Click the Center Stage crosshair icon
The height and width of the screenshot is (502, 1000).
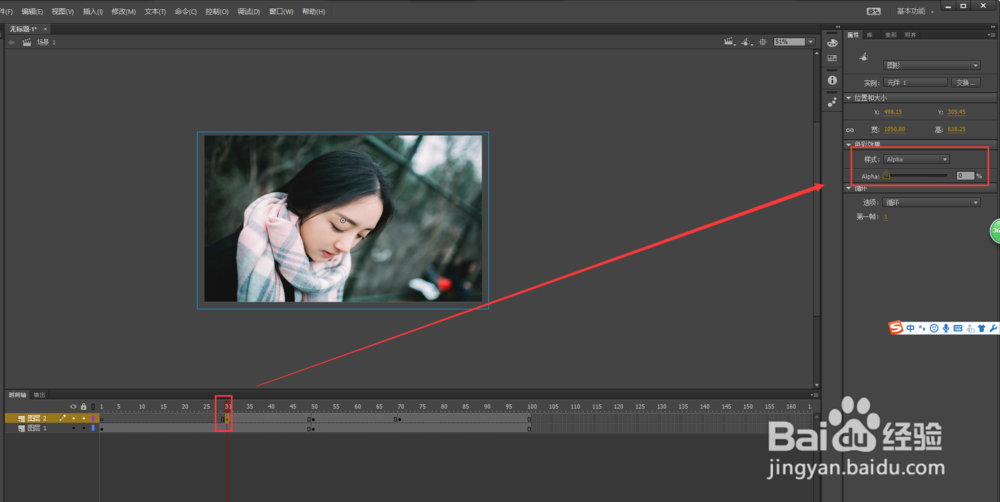(x=763, y=42)
